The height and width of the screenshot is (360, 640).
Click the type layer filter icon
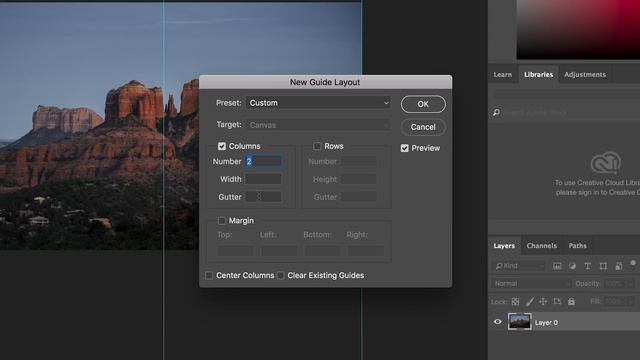[588, 266]
